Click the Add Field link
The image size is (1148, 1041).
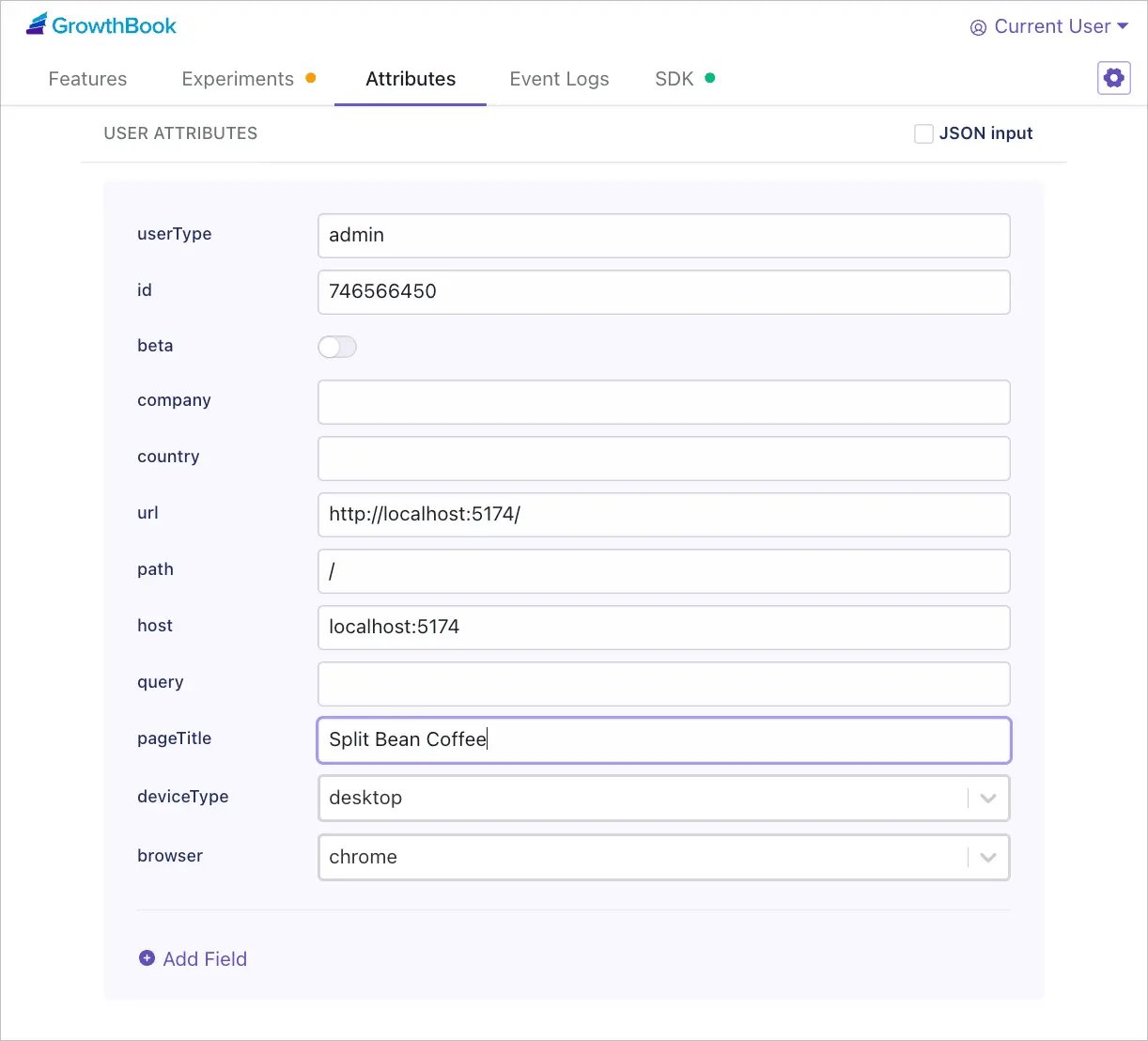point(193,958)
